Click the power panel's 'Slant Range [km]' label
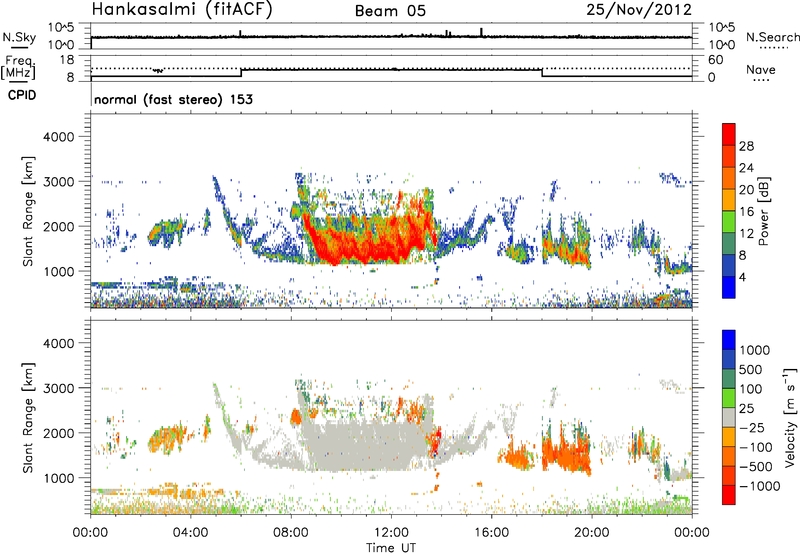The image size is (800, 554). click(28, 211)
